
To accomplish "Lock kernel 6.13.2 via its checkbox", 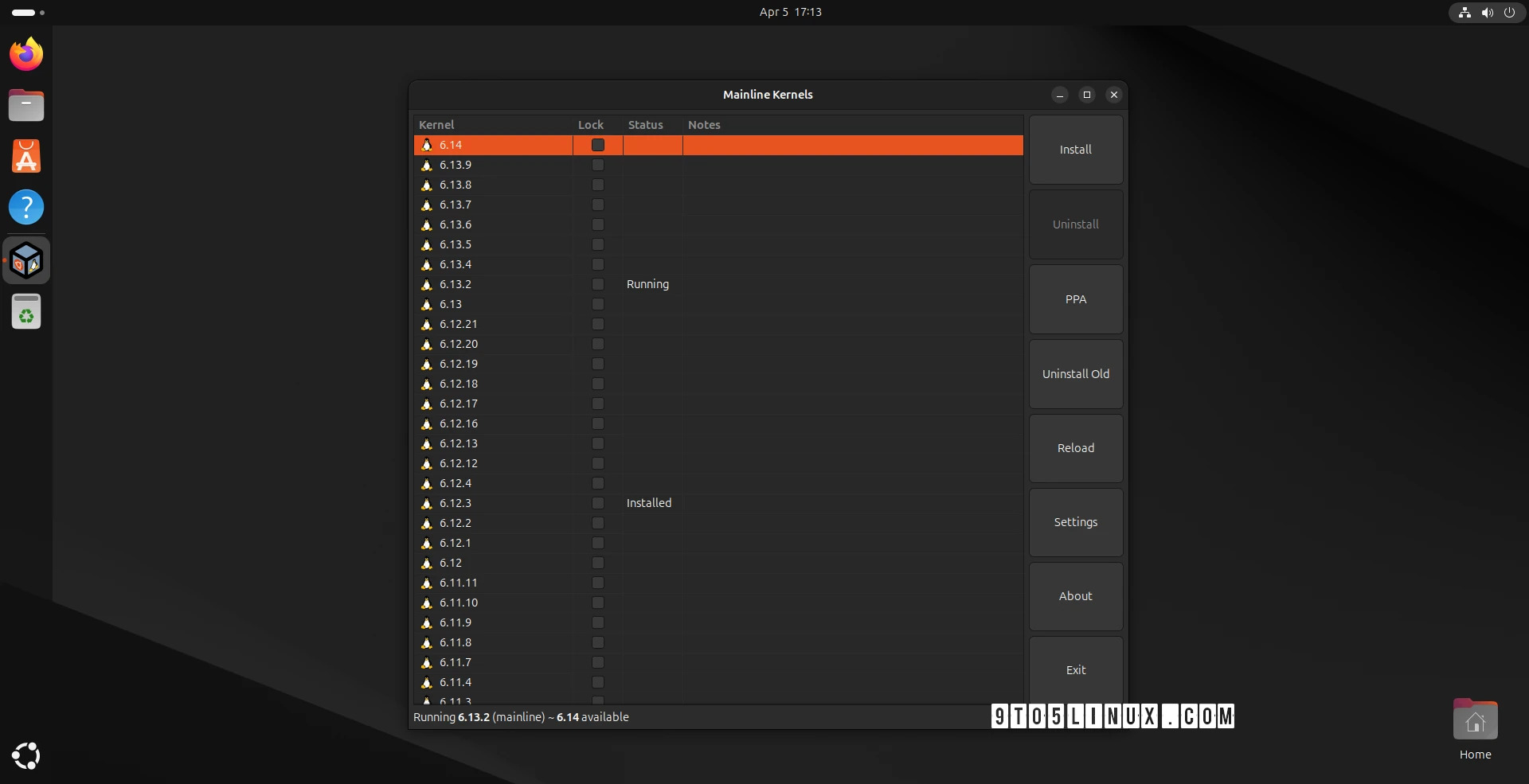I will (x=598, y=284).
